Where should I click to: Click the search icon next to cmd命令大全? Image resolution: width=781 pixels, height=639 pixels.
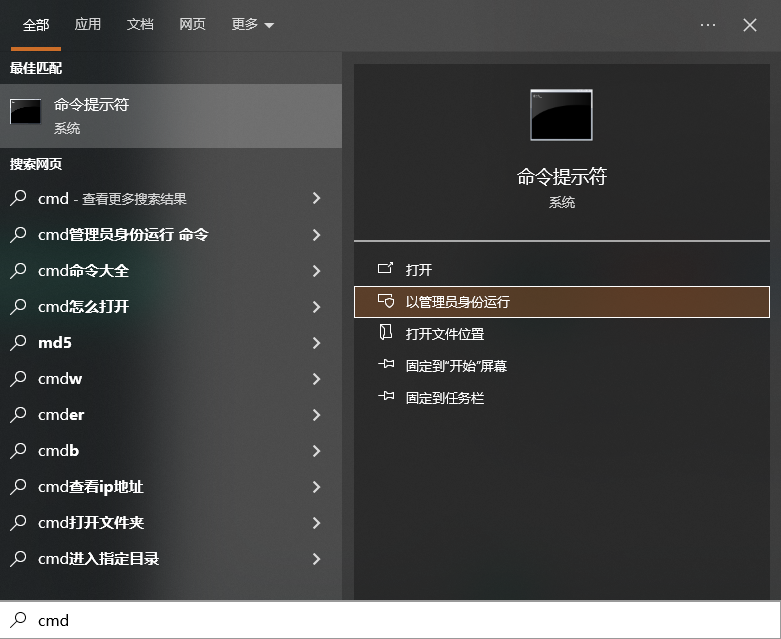[x=18, y=270]
